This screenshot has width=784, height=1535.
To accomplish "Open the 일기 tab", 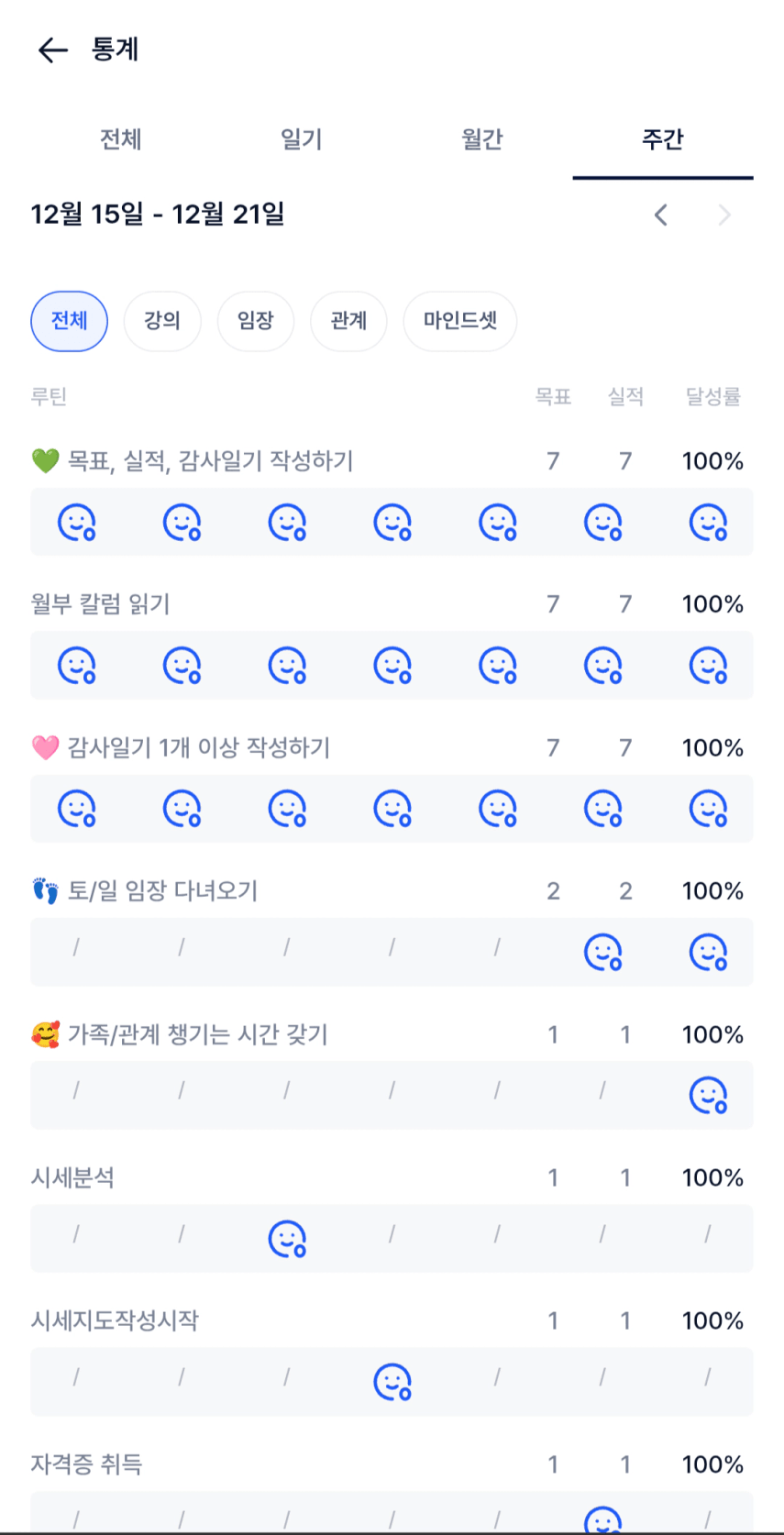I will point(301,139).
